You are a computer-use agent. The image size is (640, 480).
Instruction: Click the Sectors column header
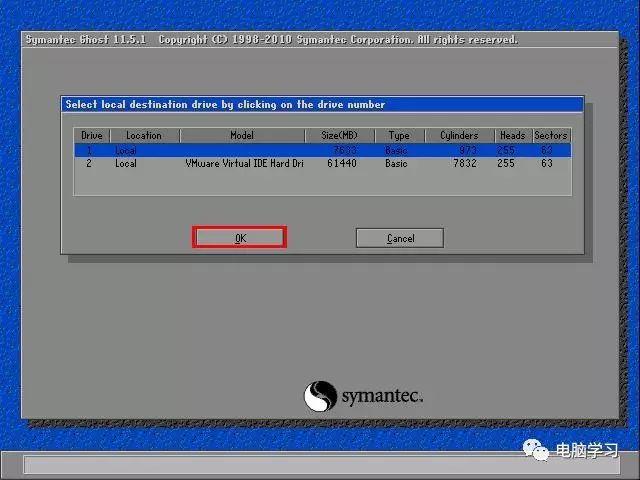tap(550, 135)
